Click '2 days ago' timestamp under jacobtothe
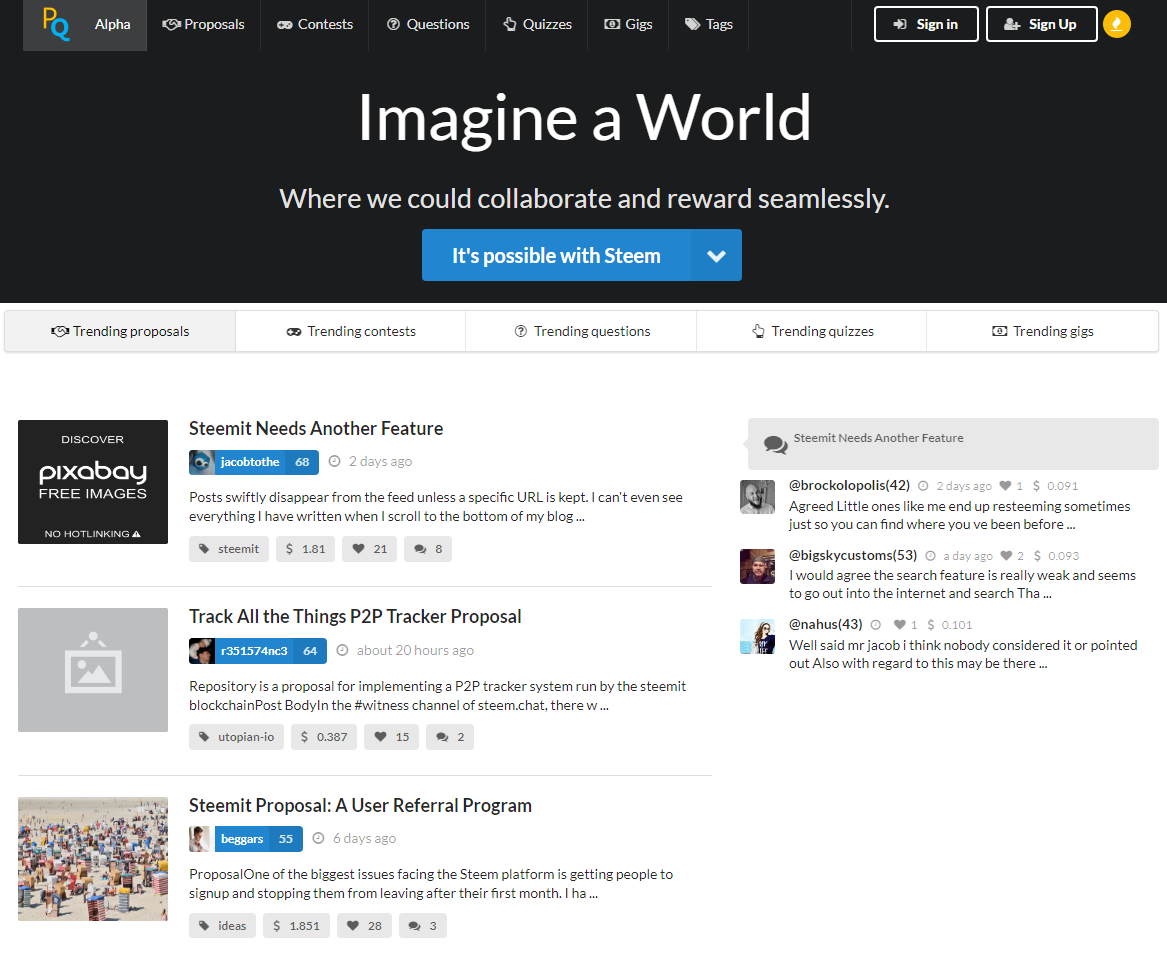1167x961 pixels. click(380, 462)
